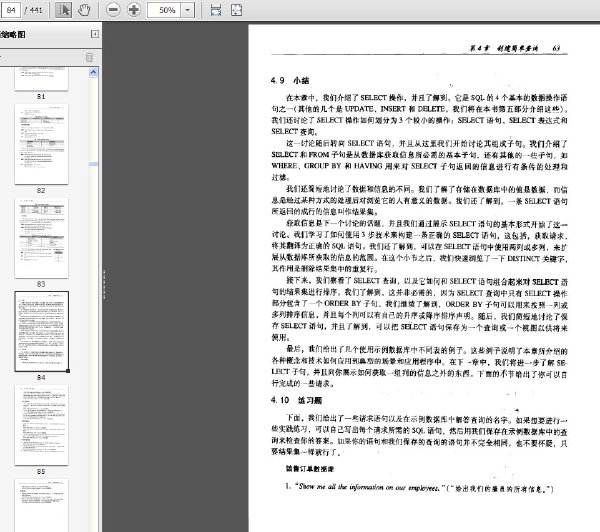Click the thumbnail scrollbar up arrow

click(x=93, y=72)
